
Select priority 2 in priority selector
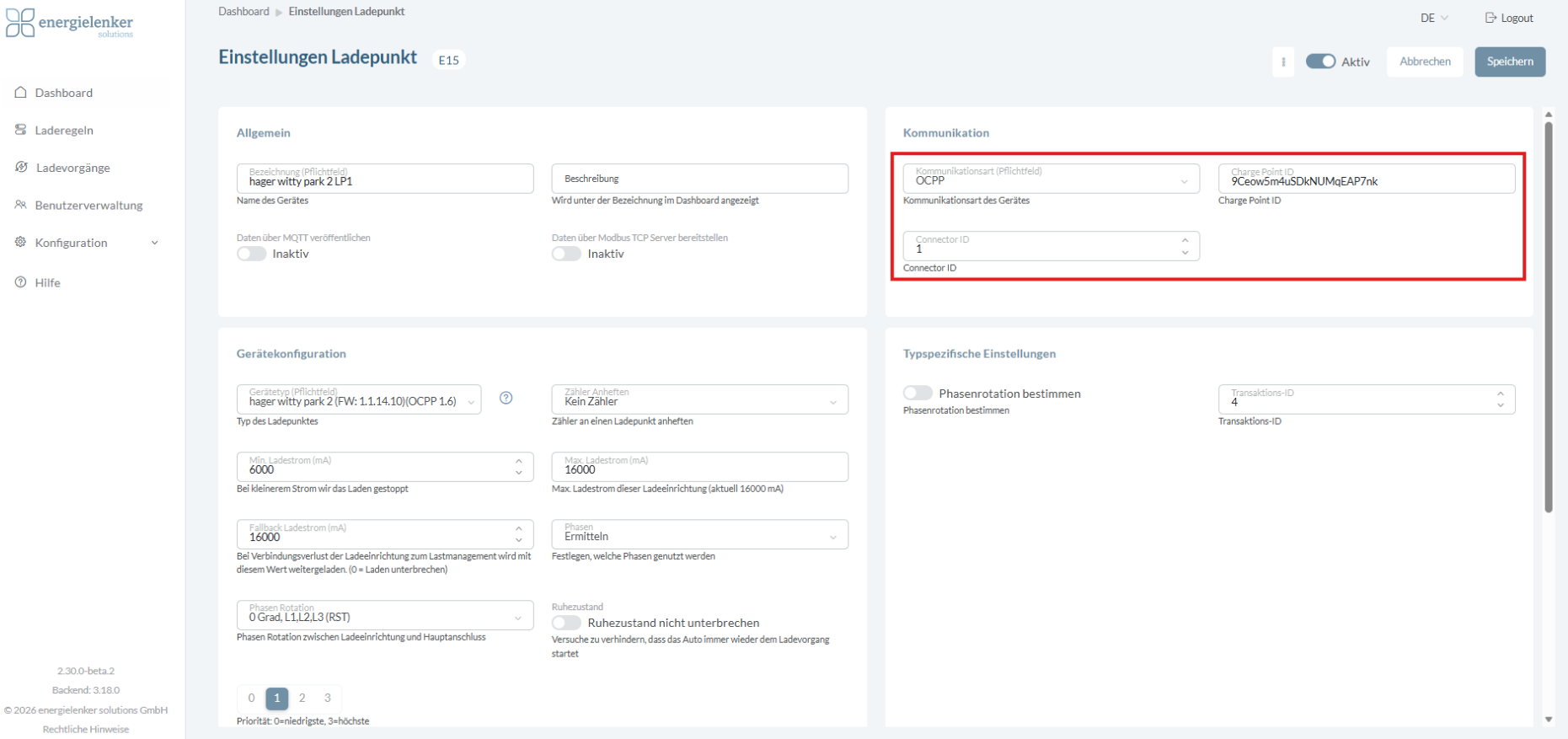coord(302,698)
